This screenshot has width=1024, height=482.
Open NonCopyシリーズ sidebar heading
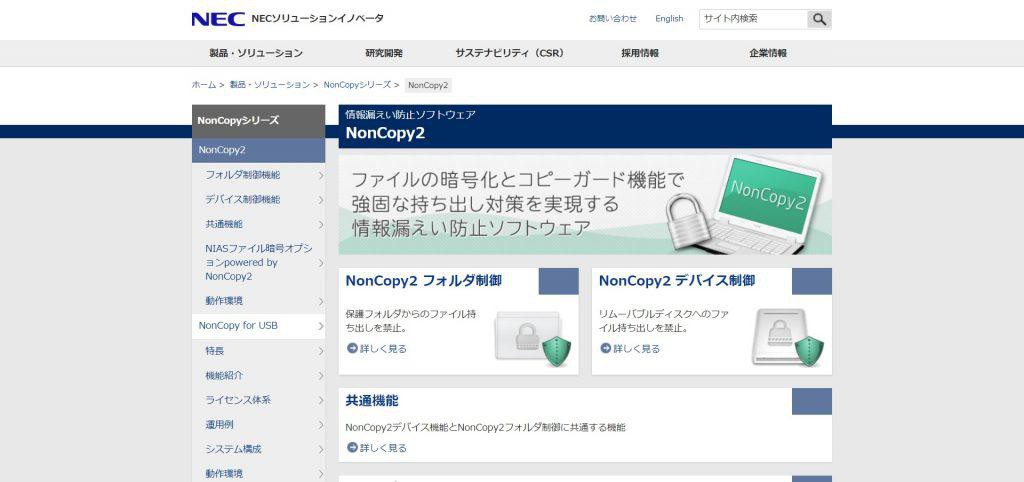click(x=259, y=121)
